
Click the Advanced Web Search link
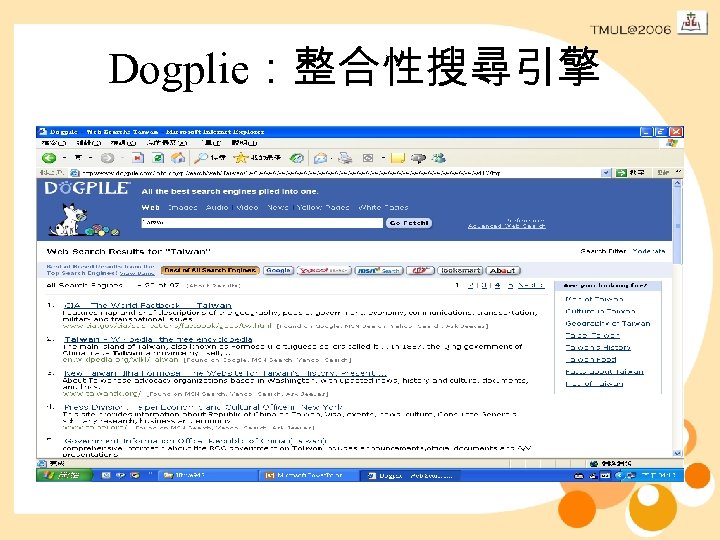tap(507, 226)
